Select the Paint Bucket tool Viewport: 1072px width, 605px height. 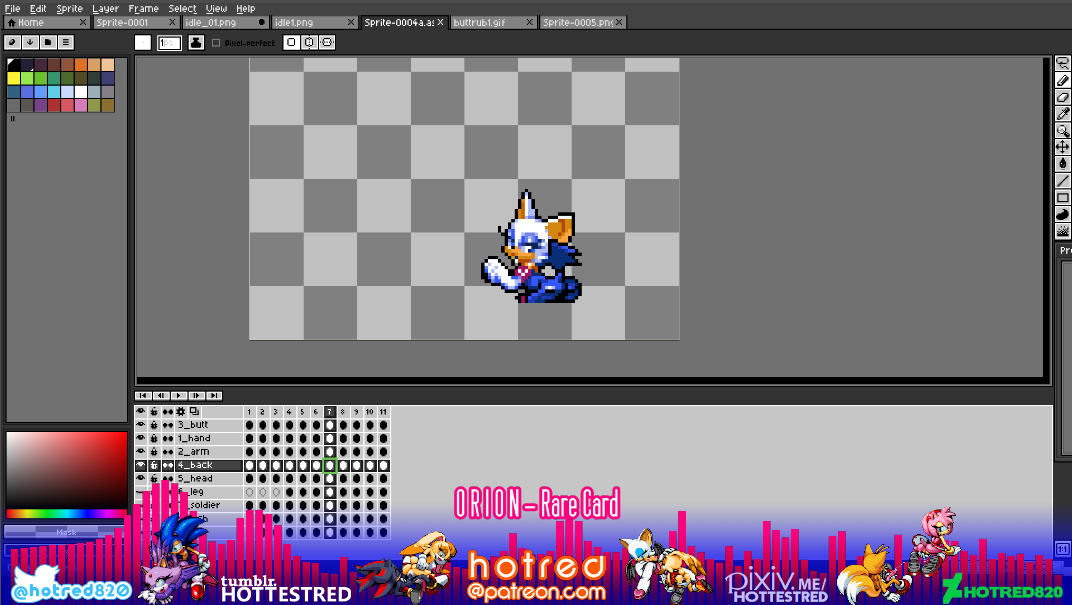(x=1062, y=164)
